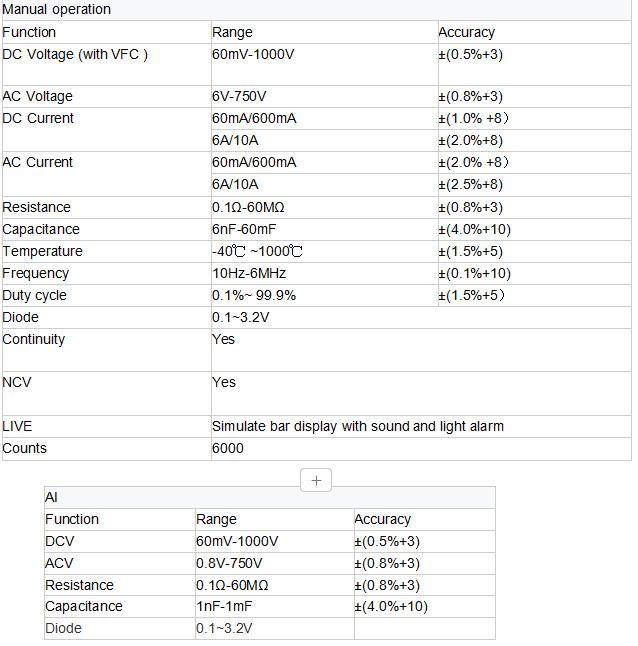The height and width of the screenshot is (646, 638).
Task: Select the "Temperature" function cell
Action: pyautogui.click(x=43, y=251)
